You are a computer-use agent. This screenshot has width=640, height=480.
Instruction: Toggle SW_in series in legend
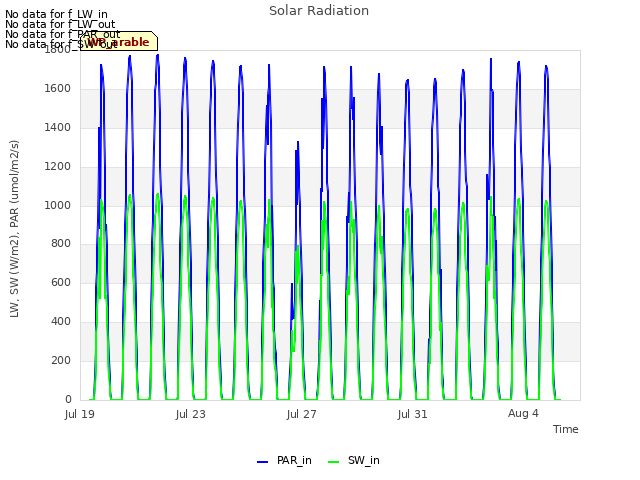pyautogui.click(x=353, y=460)
